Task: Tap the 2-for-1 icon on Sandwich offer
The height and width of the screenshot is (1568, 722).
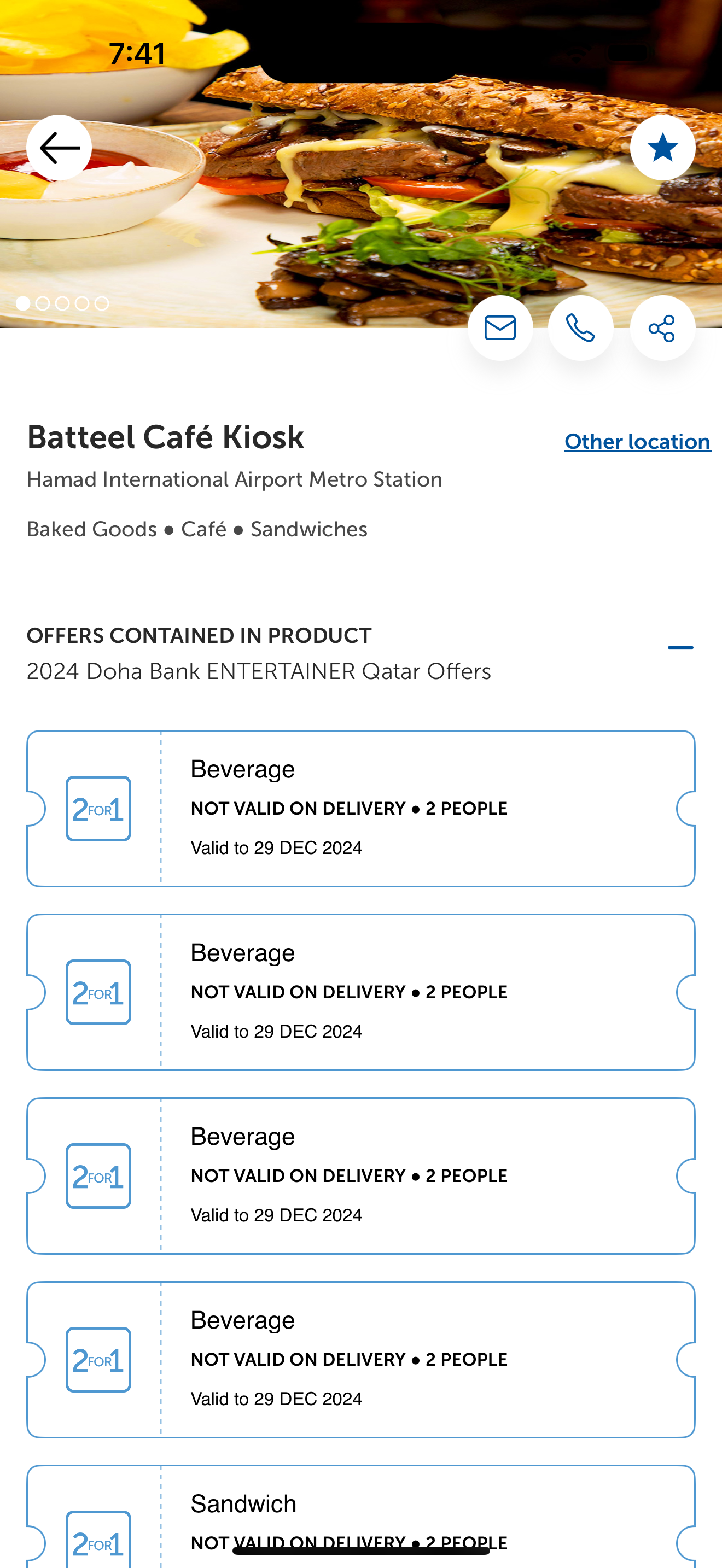Action: point(98,1540)
